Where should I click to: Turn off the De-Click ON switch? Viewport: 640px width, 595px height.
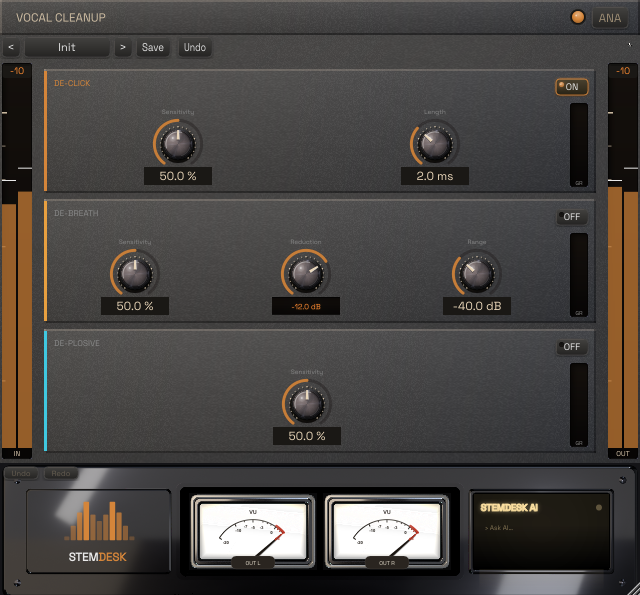(572, 87)
